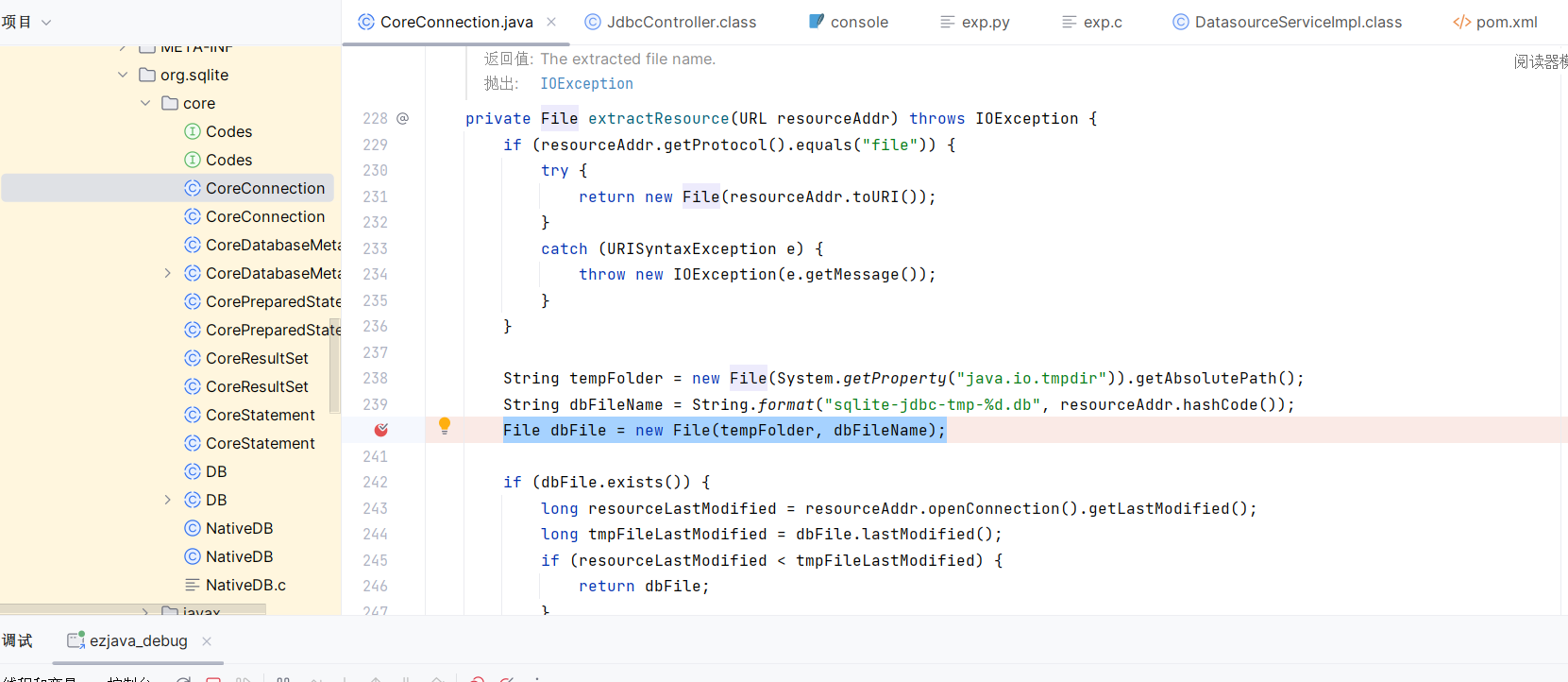Select the highlighted CoreConnection class

coord(168,188)
